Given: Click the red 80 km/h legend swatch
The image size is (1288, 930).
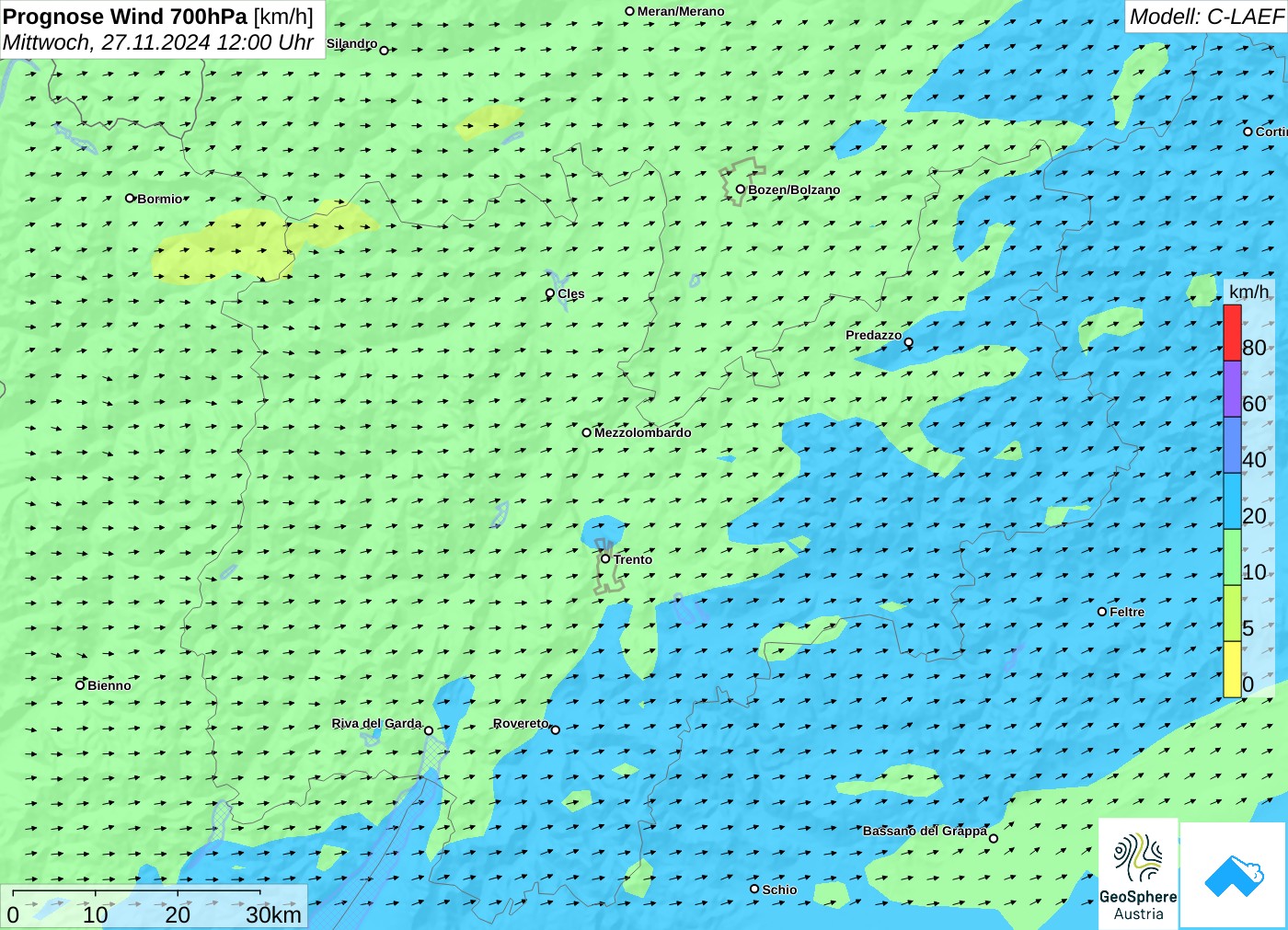Looking at the screenshot, I should [1232, 332].
